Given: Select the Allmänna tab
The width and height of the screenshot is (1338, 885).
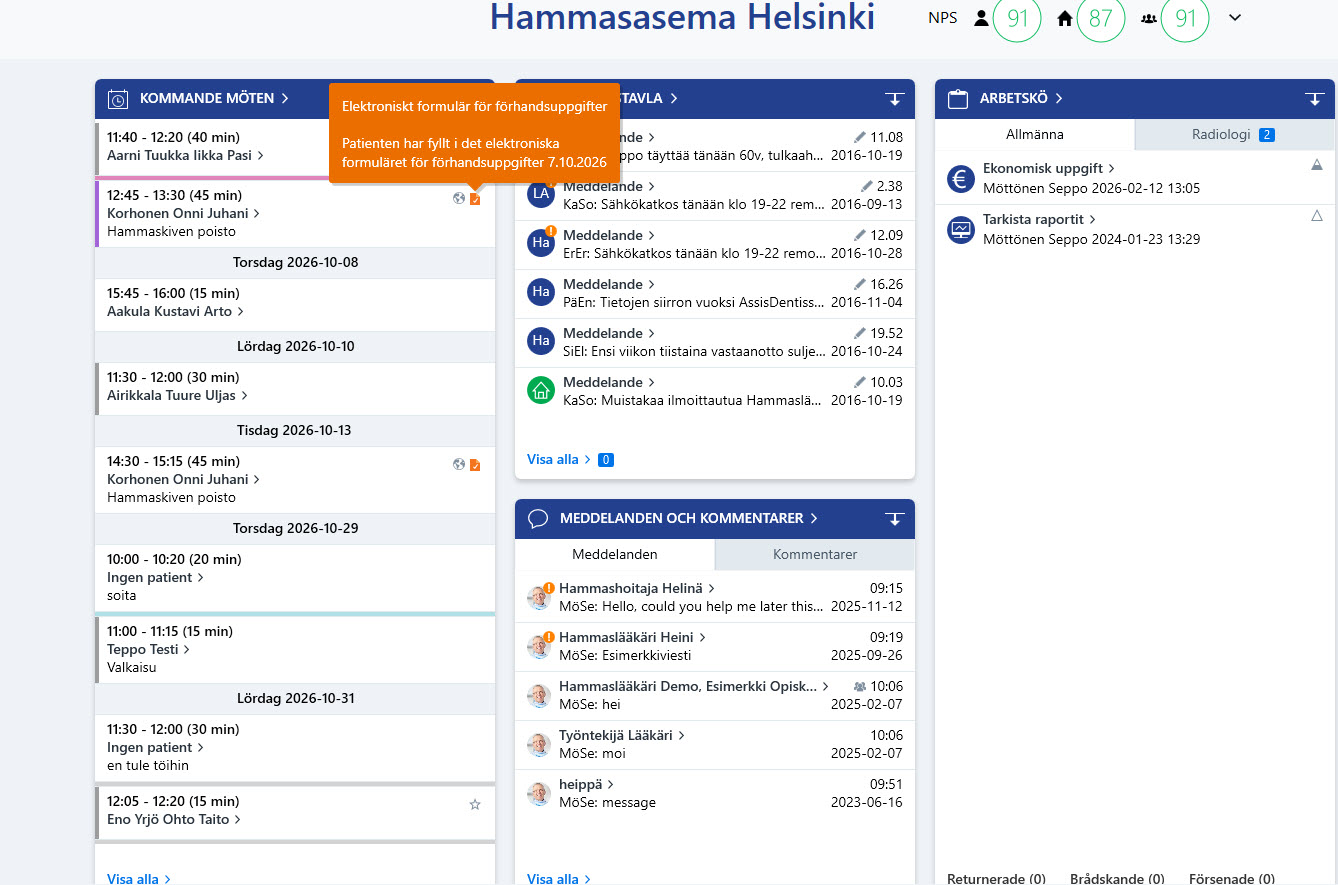Looking at the screenshot, I should 1035,134.
